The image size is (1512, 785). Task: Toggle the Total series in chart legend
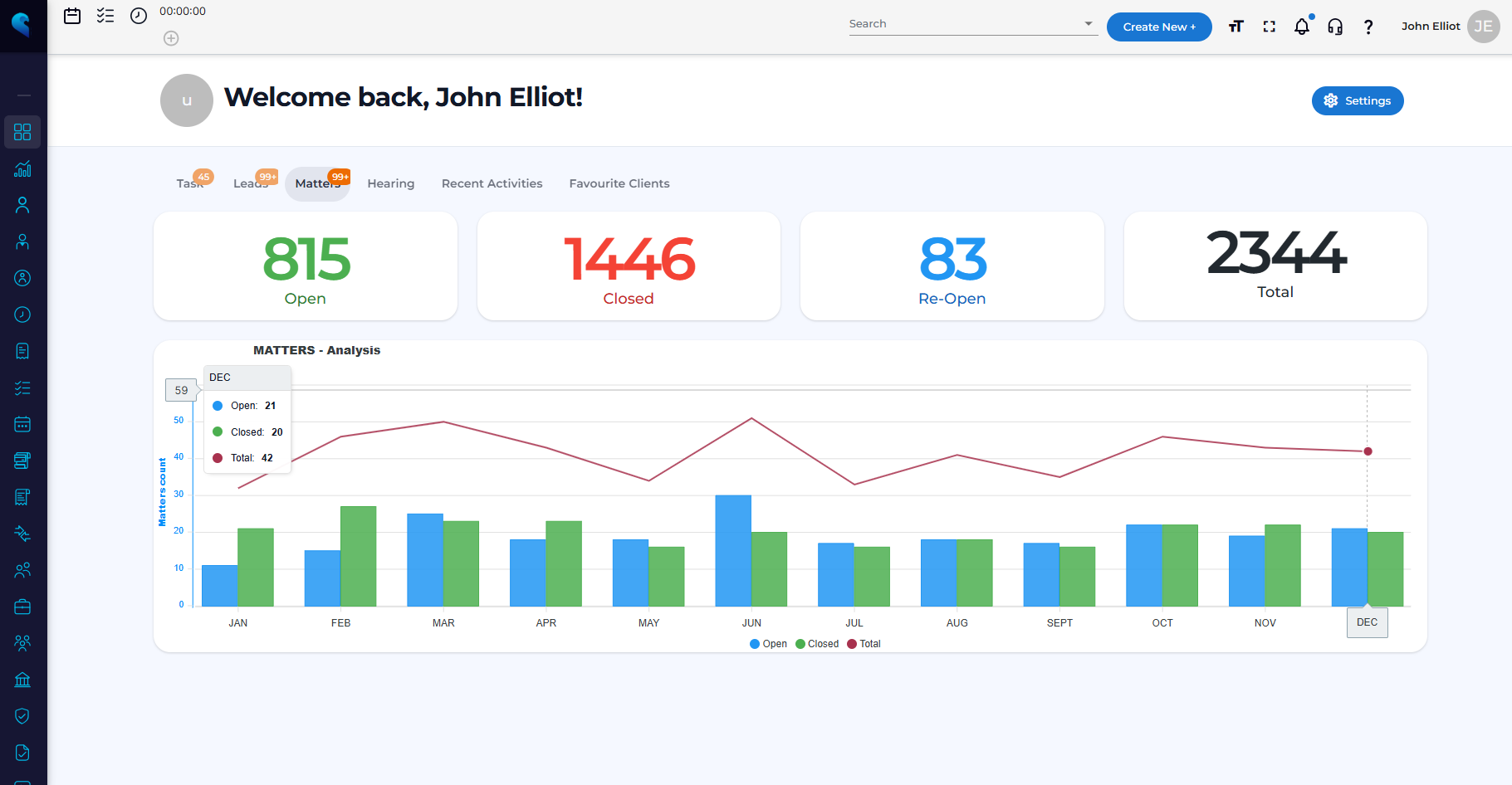pyautogui.click(x=864, y=644)
